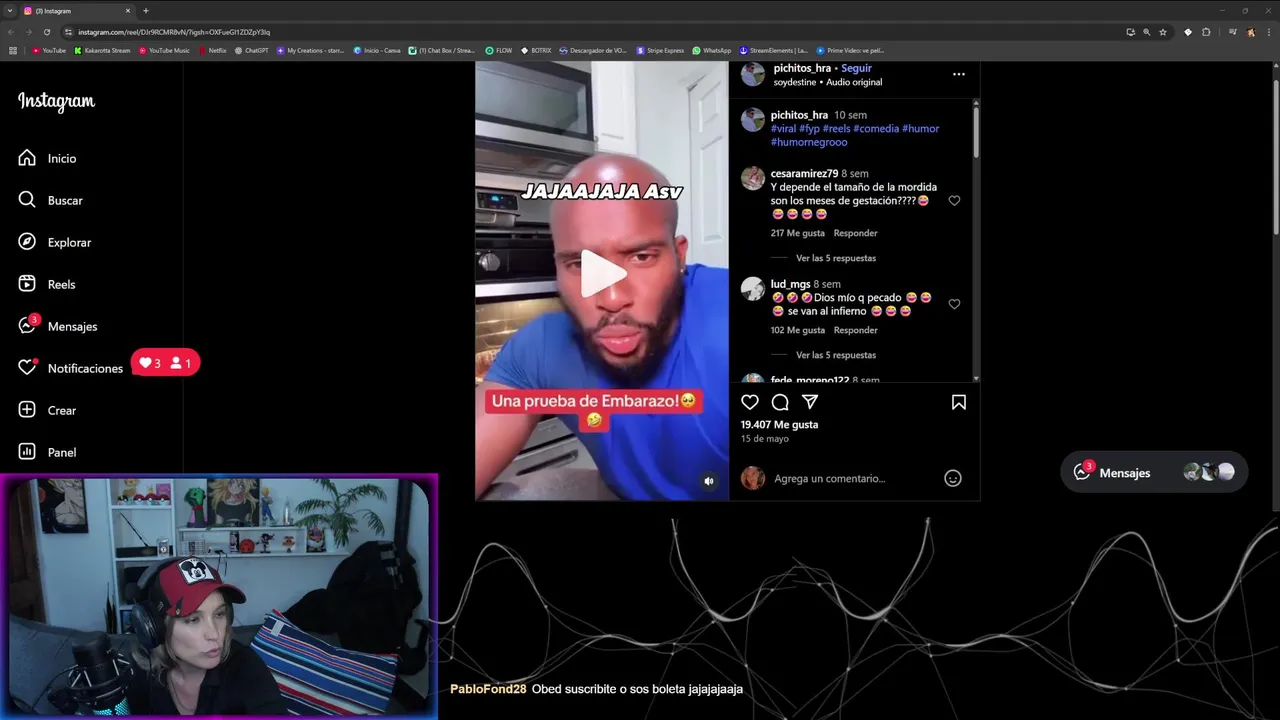Open the zoom magnifier in address bar
Screen dimensions: 1280x720
pyautogui.click(x=1147, y=32)
